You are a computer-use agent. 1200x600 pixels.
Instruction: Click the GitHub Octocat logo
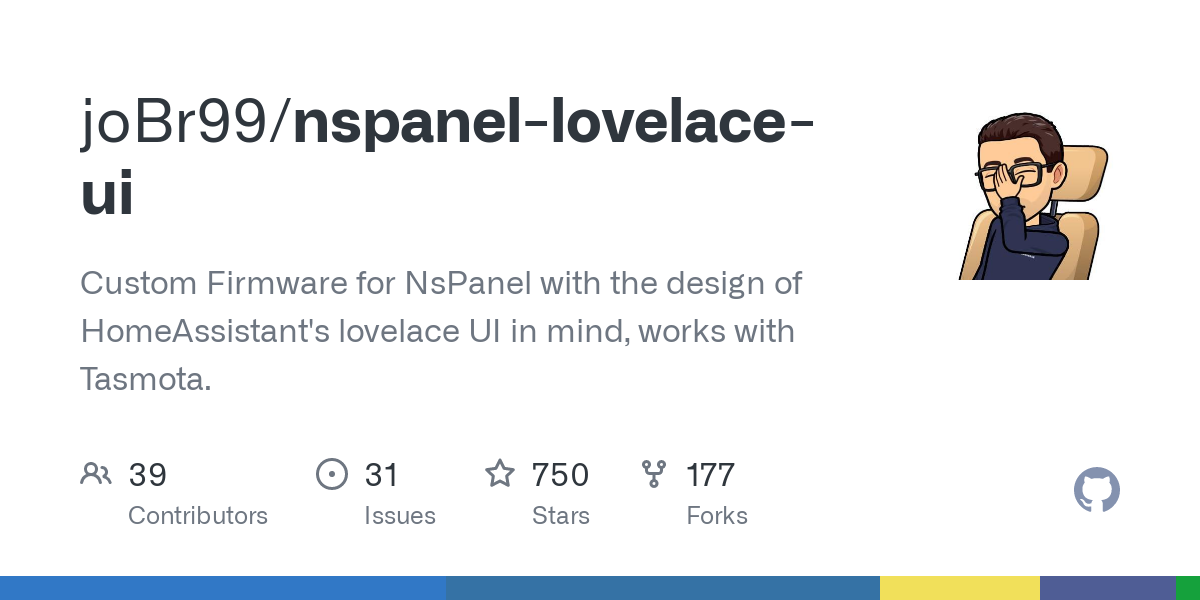coord(1097,490)
